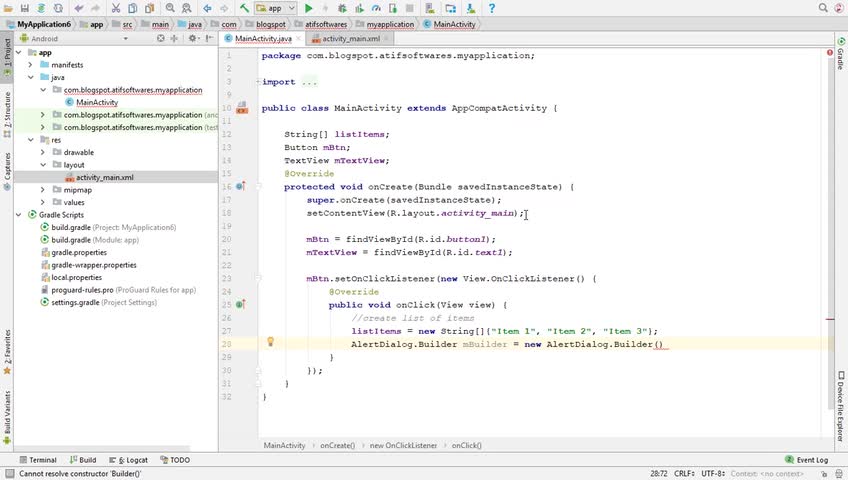The image size is (848, 480).
Task: Click the red error marker stripe
Action: click(830, 320)
